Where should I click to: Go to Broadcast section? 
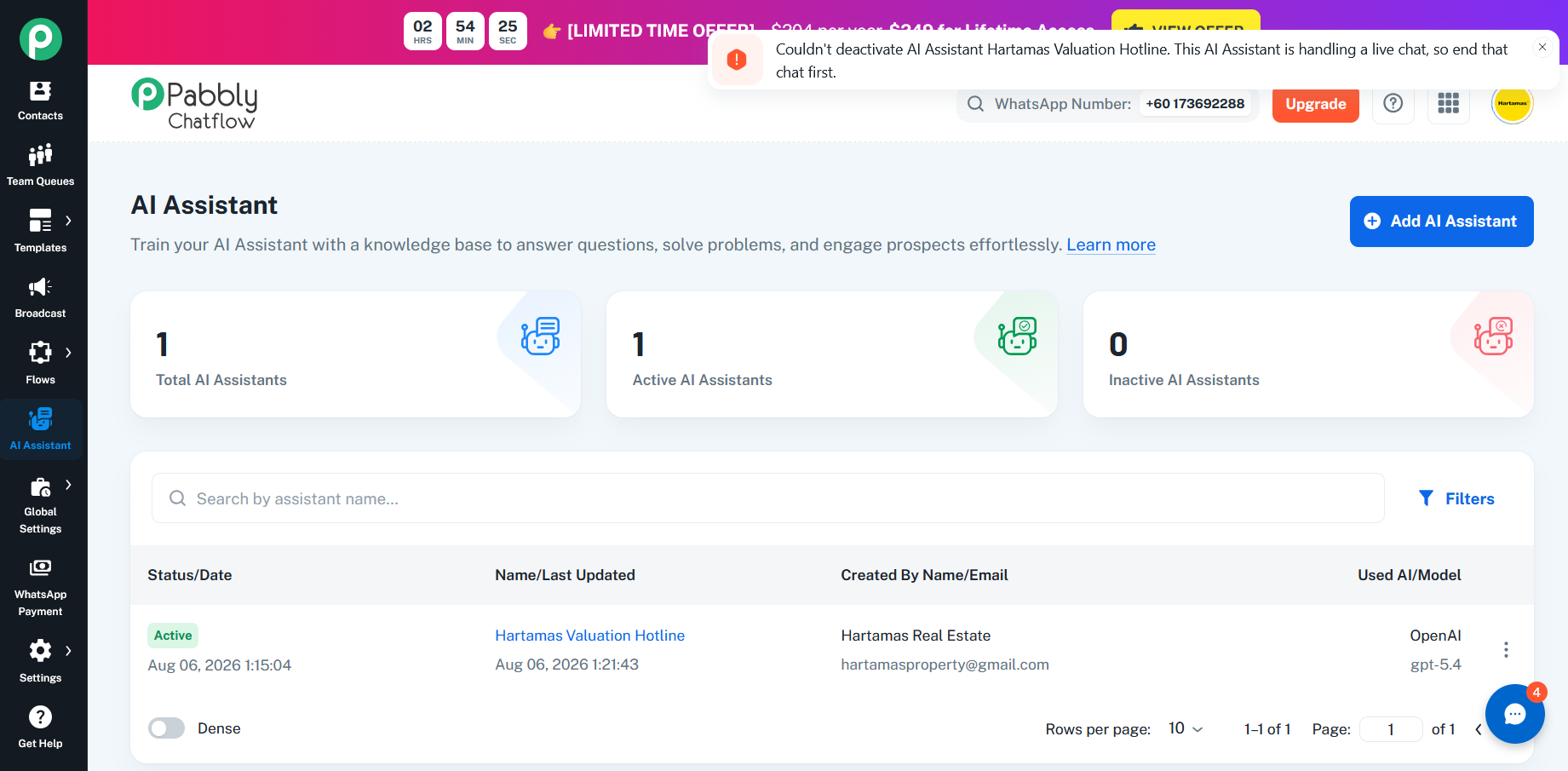click(40, 298)
